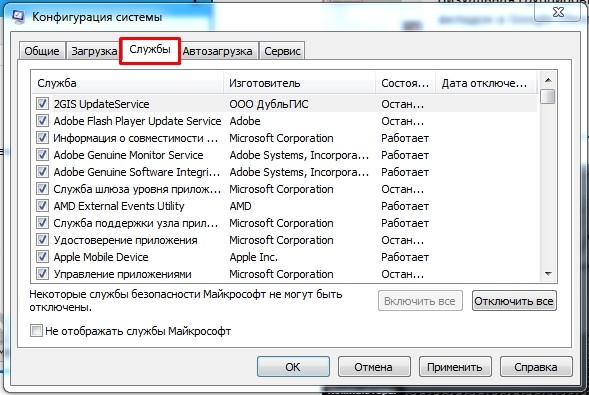Open the Загрузка tab
Viewport: 589px width, 395px height.
[94, 51]
